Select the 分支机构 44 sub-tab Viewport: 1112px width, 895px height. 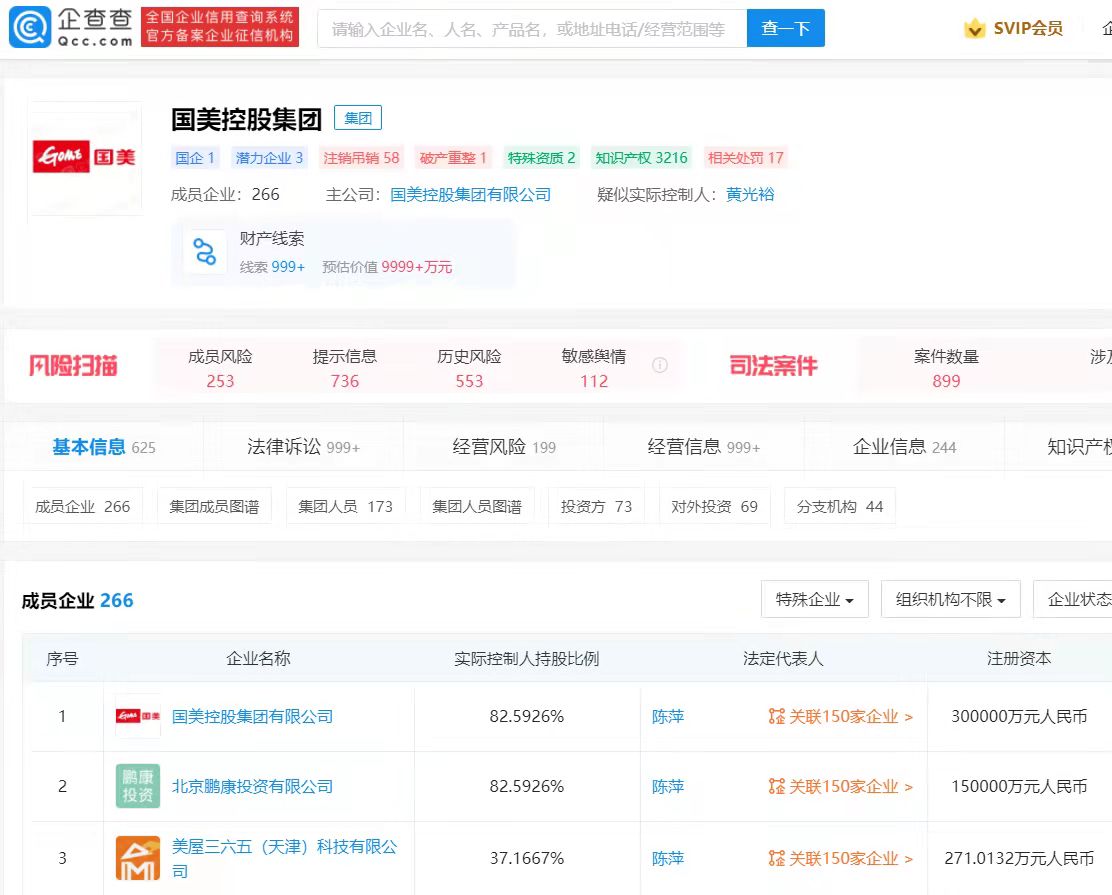[840, 506]
